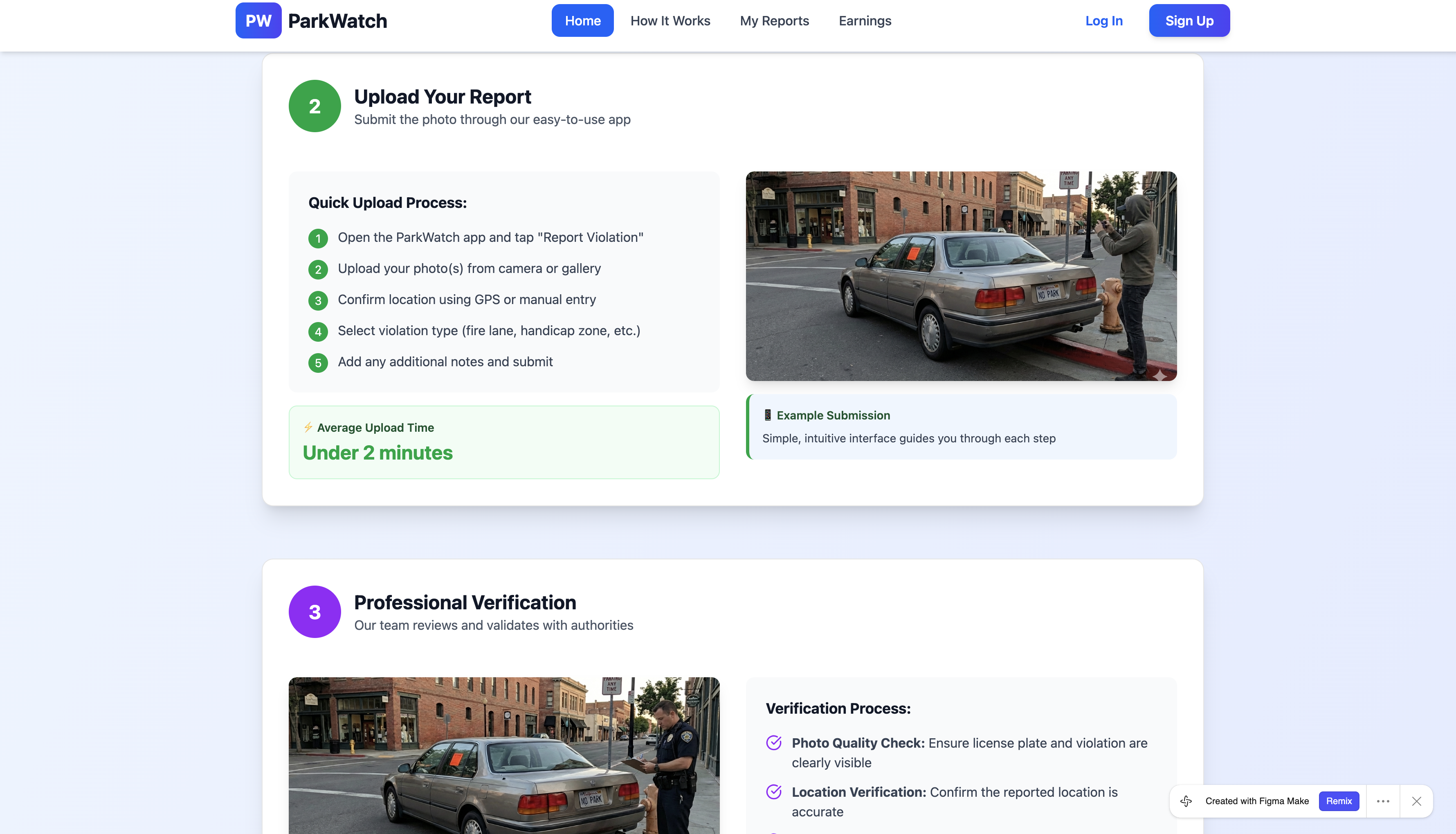Click the Location Verification checkmark icon
Screen dimensions: 1456x834
coord(774,792)
